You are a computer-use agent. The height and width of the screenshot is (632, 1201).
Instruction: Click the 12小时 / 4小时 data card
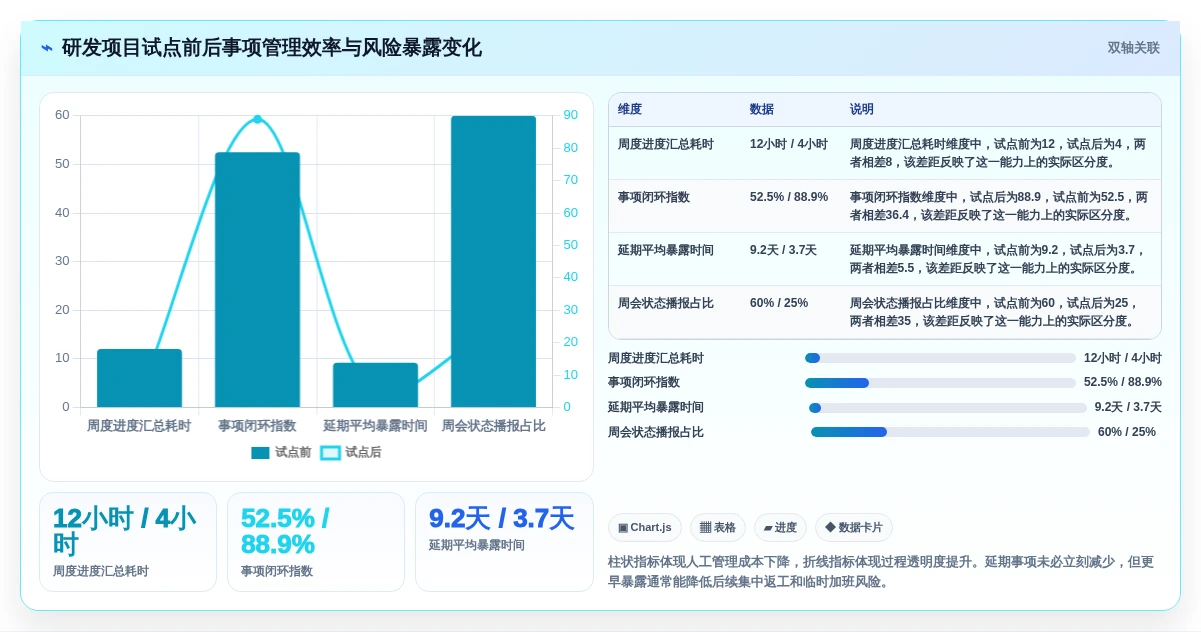(128, 542)
